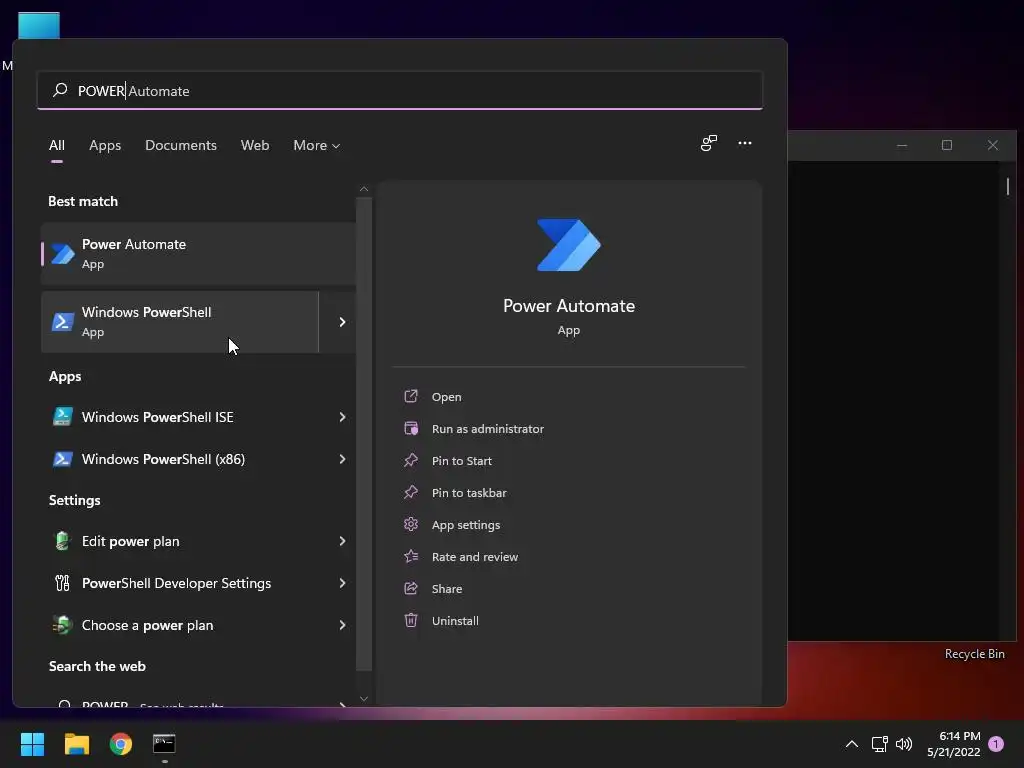Click the volume speaker tray icon
This screenshot has width=1024, height=768.
click(x=904, y=744)
